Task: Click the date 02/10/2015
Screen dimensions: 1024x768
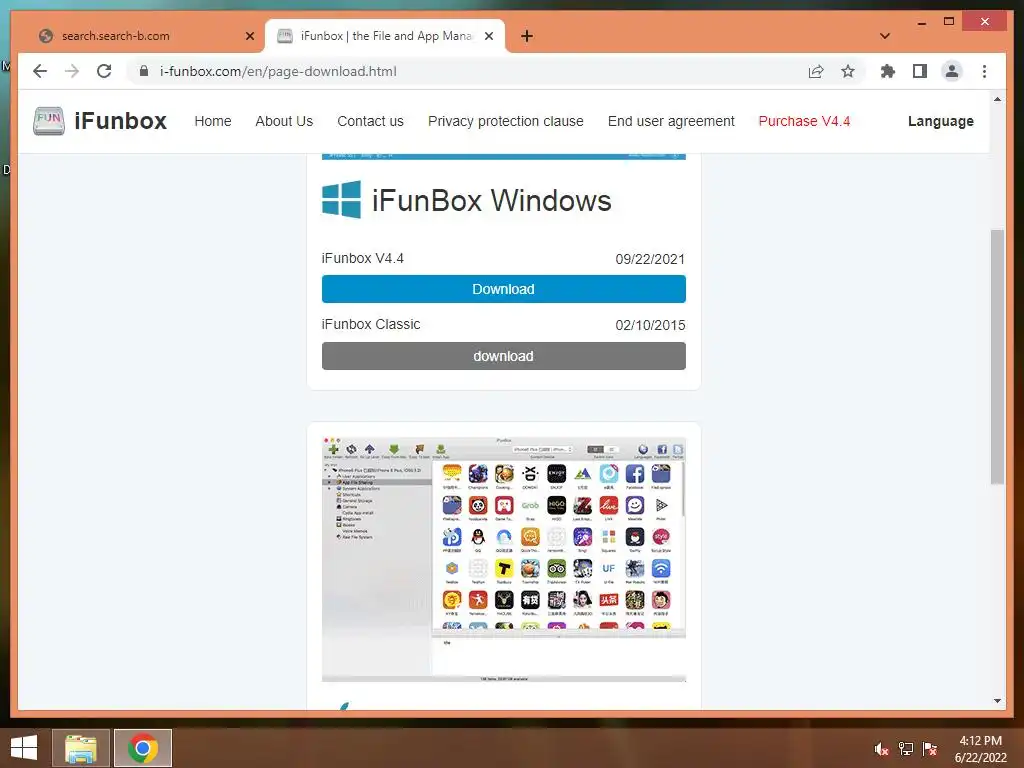Action: point(650,325)
